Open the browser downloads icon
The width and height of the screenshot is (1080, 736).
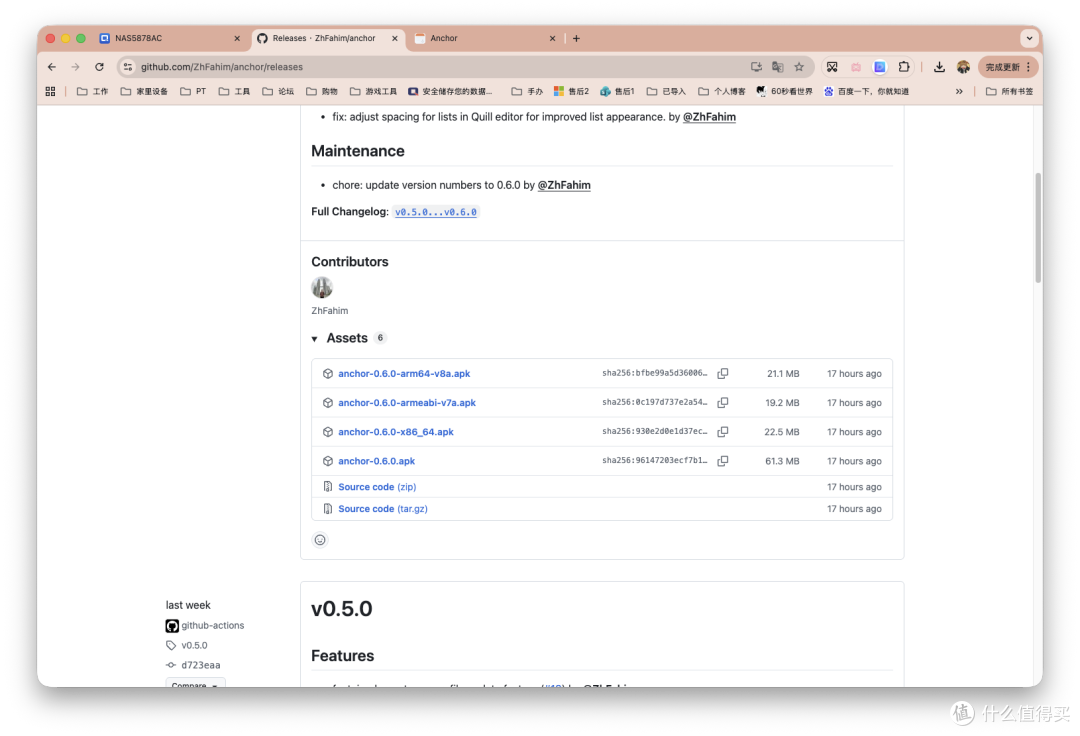[x=939, y=67]
